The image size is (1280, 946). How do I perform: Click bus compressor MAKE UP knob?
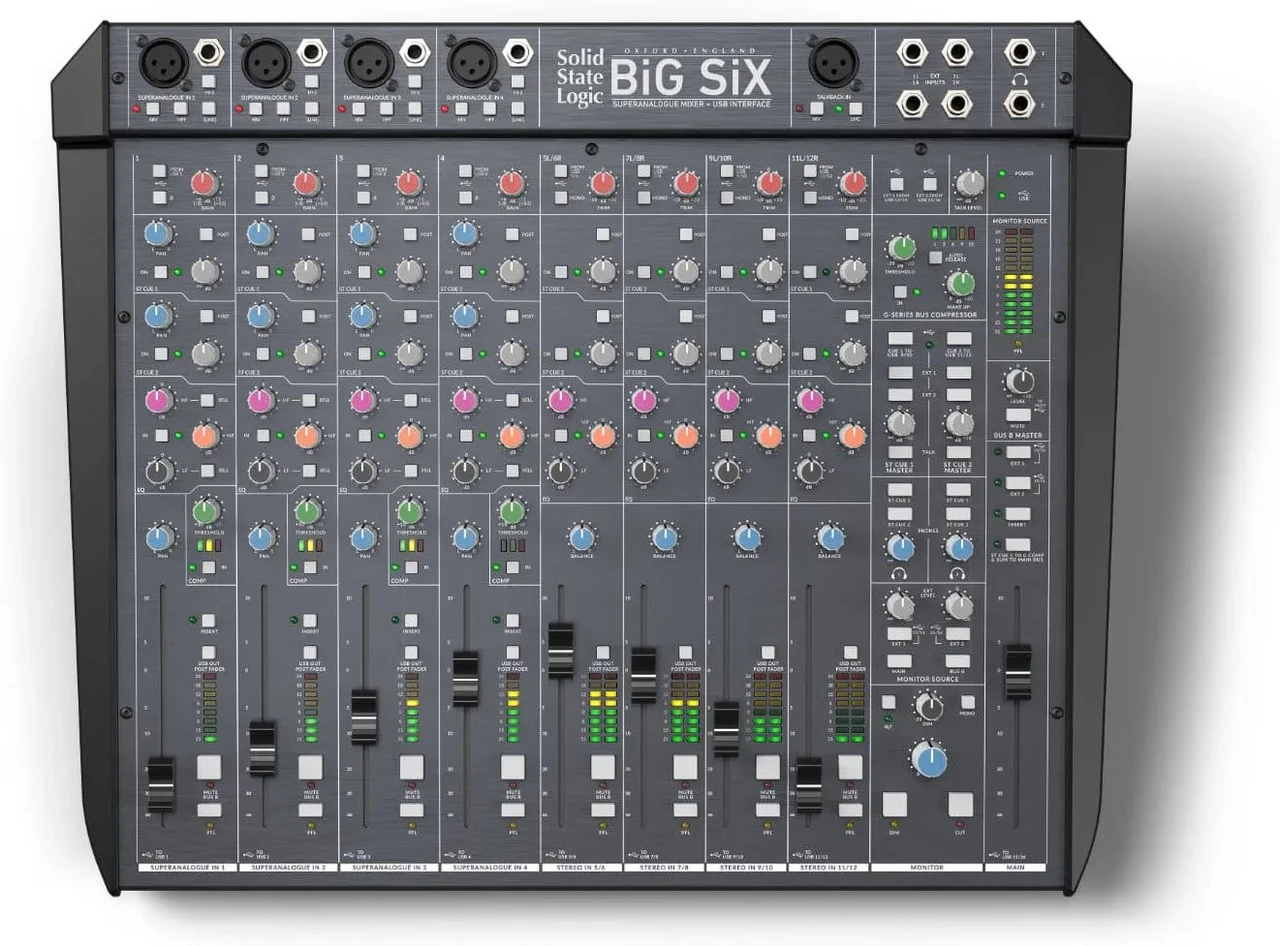pos(960,284)
